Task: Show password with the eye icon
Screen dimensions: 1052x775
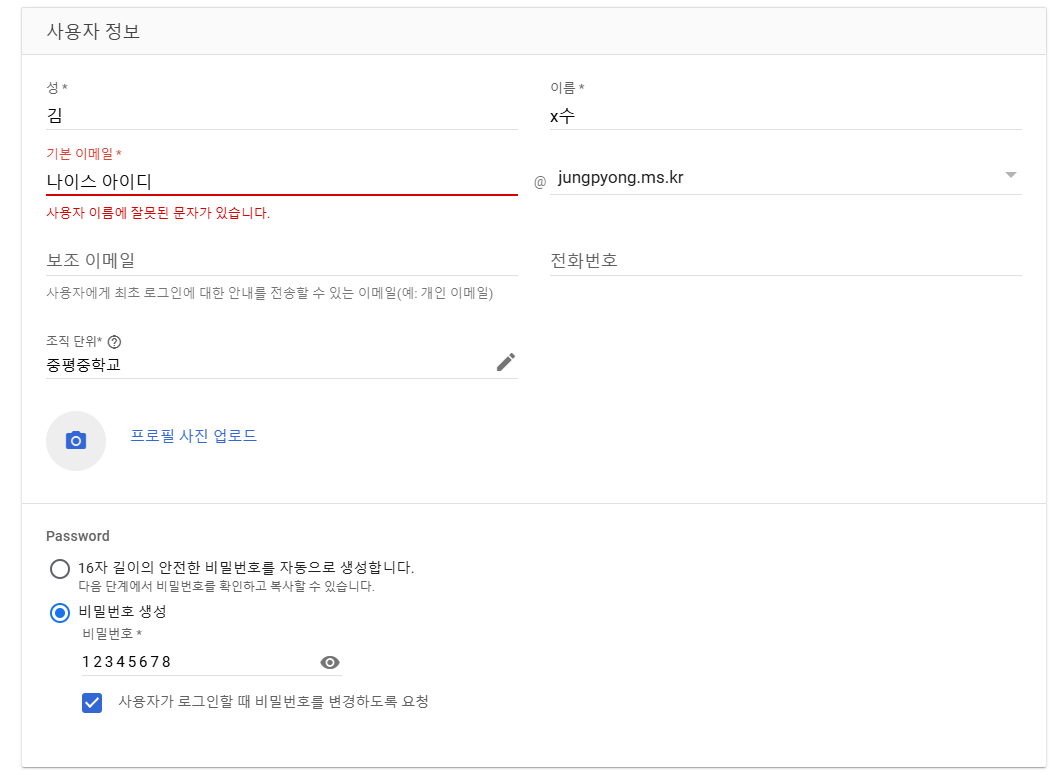Action: point(329,662)
